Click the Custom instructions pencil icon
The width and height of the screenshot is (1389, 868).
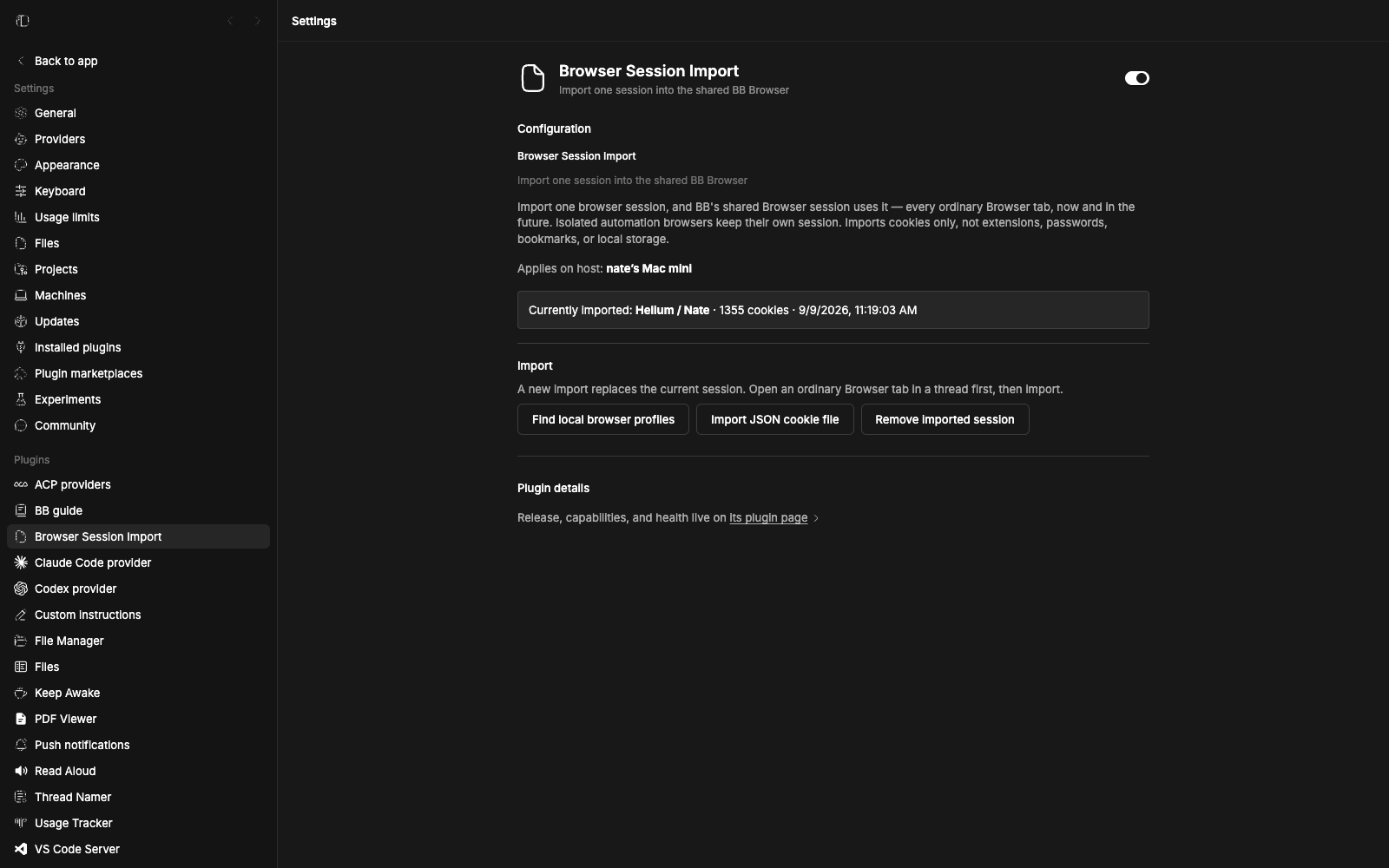[21, 615]
